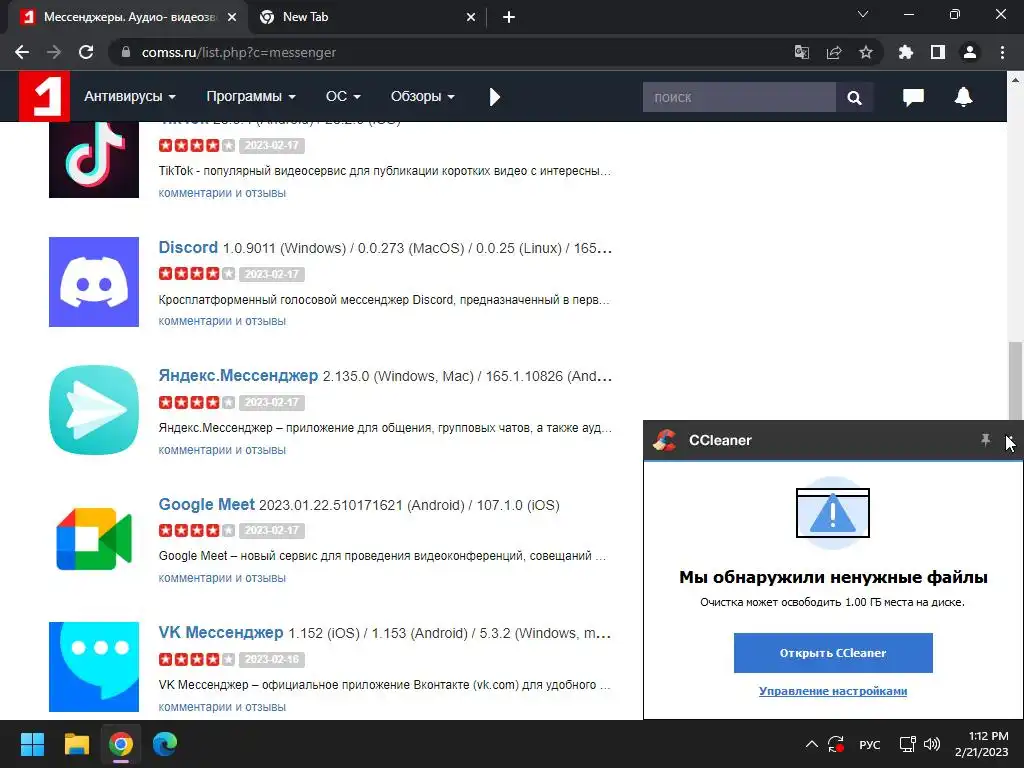Open Chrome three-dot menu
Image resolution: width=1024 pixels, height=768 pixels.
(x=1002, y=52)
